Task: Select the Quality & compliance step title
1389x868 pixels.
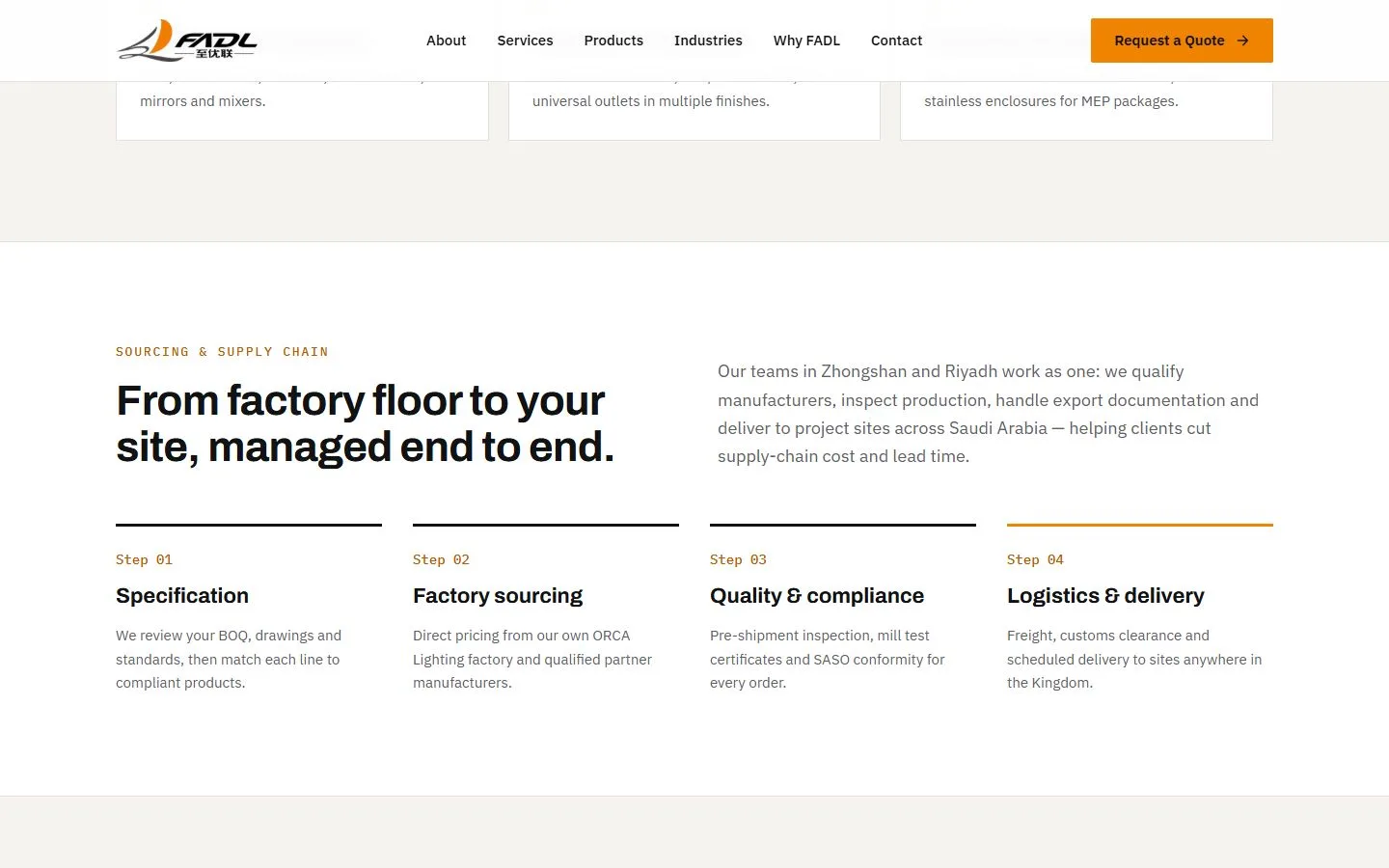Action: (817, 596)
